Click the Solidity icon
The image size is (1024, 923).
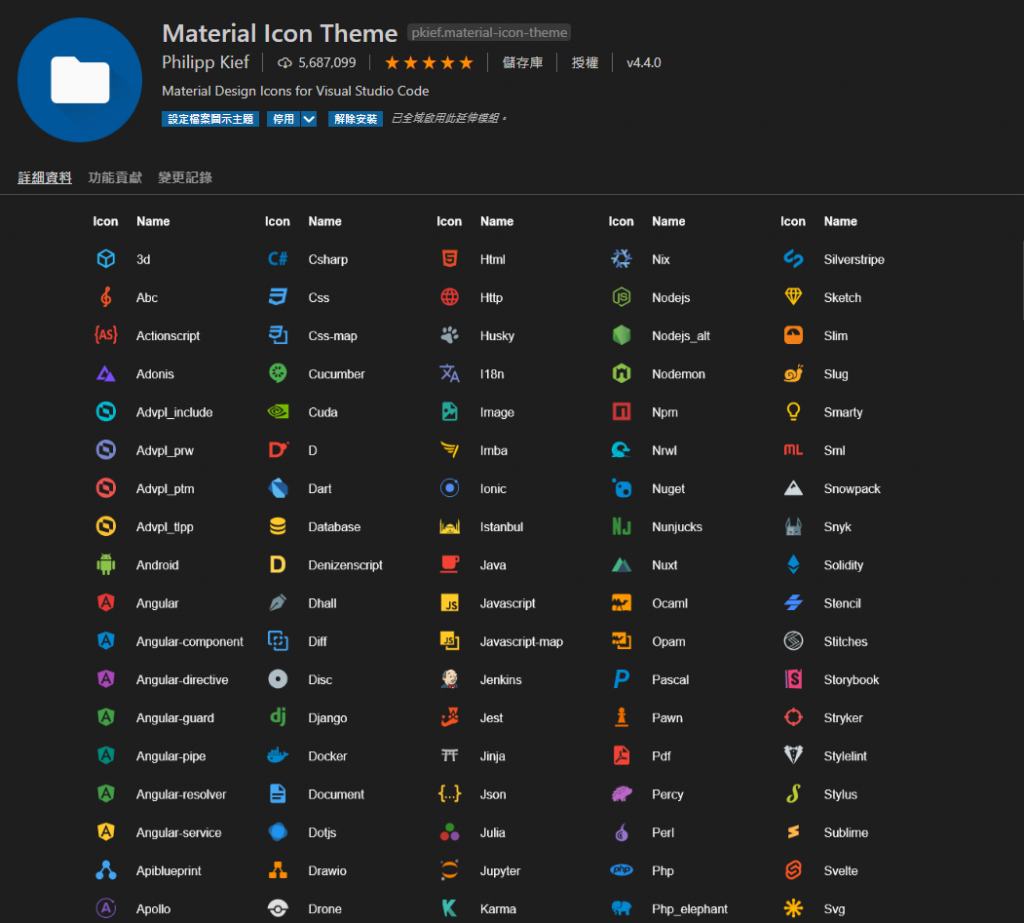pos(793,564)
